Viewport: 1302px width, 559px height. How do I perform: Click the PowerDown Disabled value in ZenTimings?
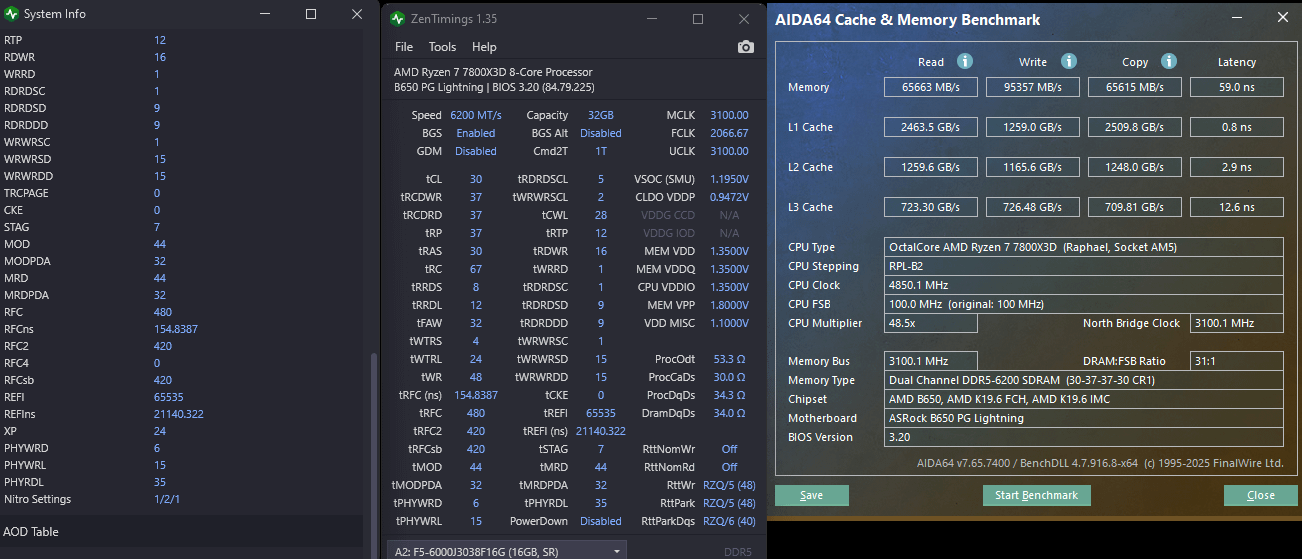point(601,521)
